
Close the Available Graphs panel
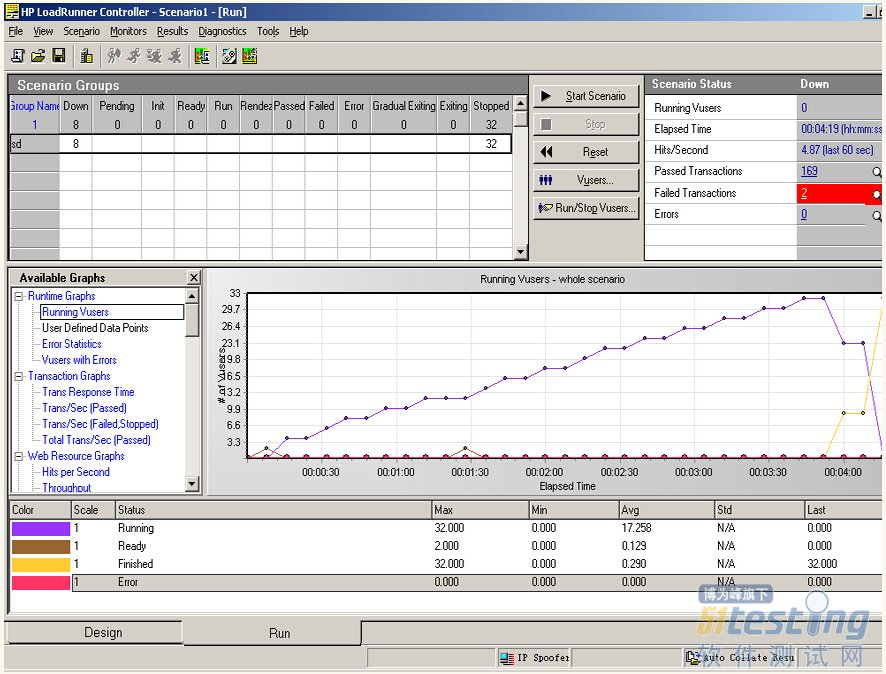(x=194, y=277)
